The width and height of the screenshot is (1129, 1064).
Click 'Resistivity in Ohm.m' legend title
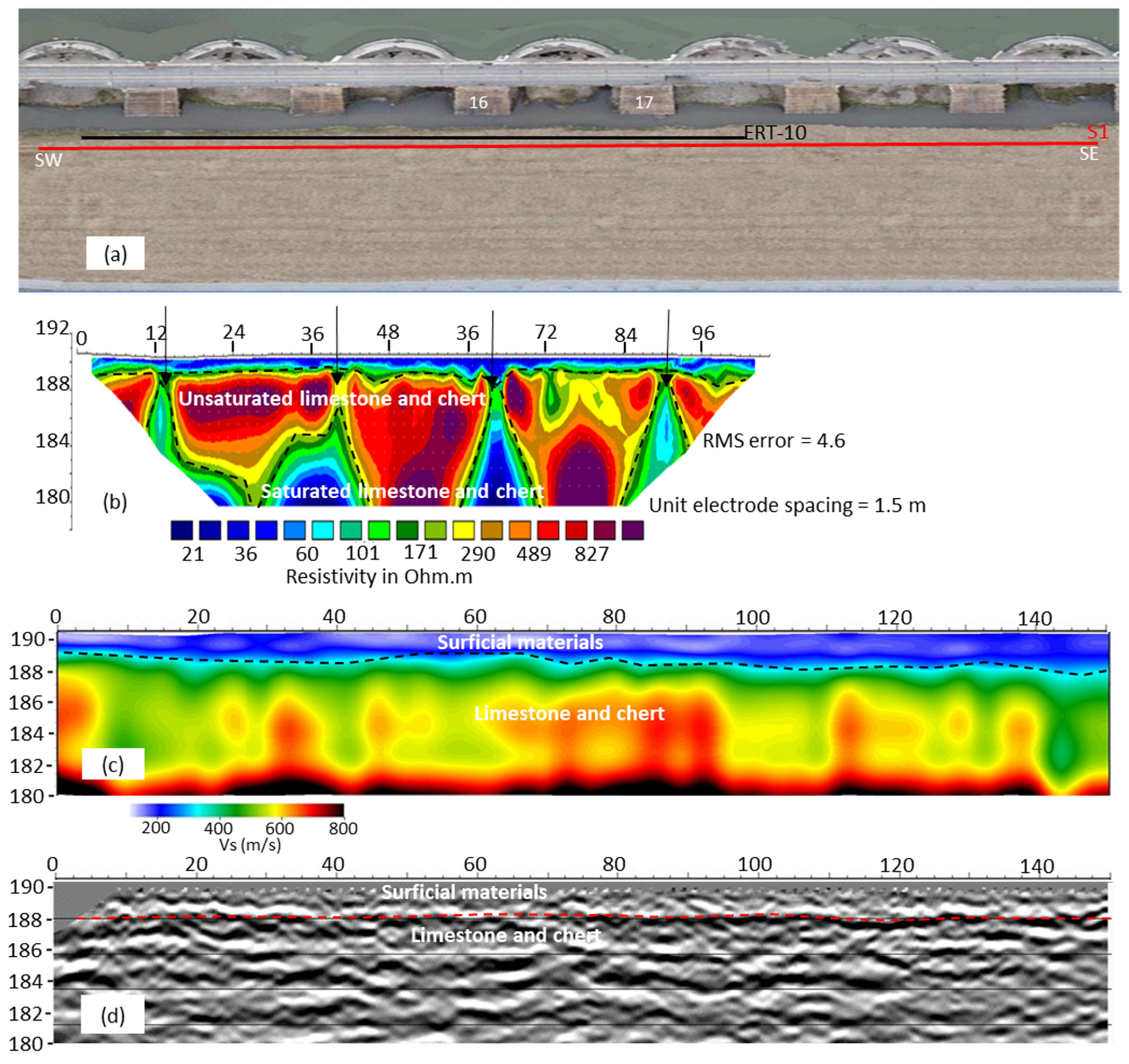(x=379, y=576)
